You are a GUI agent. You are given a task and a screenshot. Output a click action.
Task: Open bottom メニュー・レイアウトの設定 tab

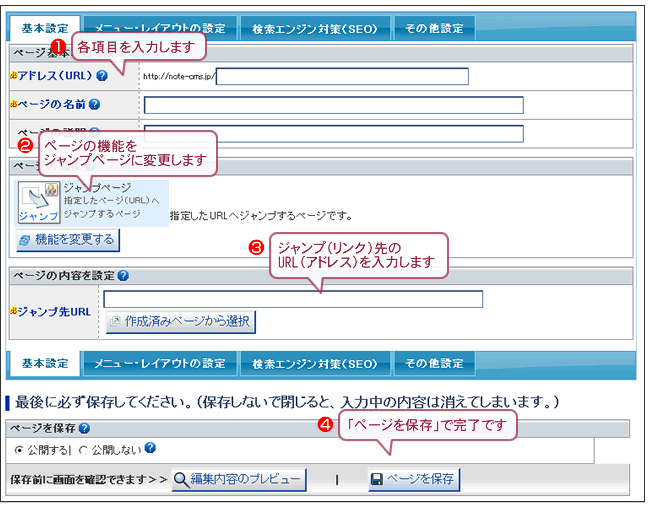160,363
